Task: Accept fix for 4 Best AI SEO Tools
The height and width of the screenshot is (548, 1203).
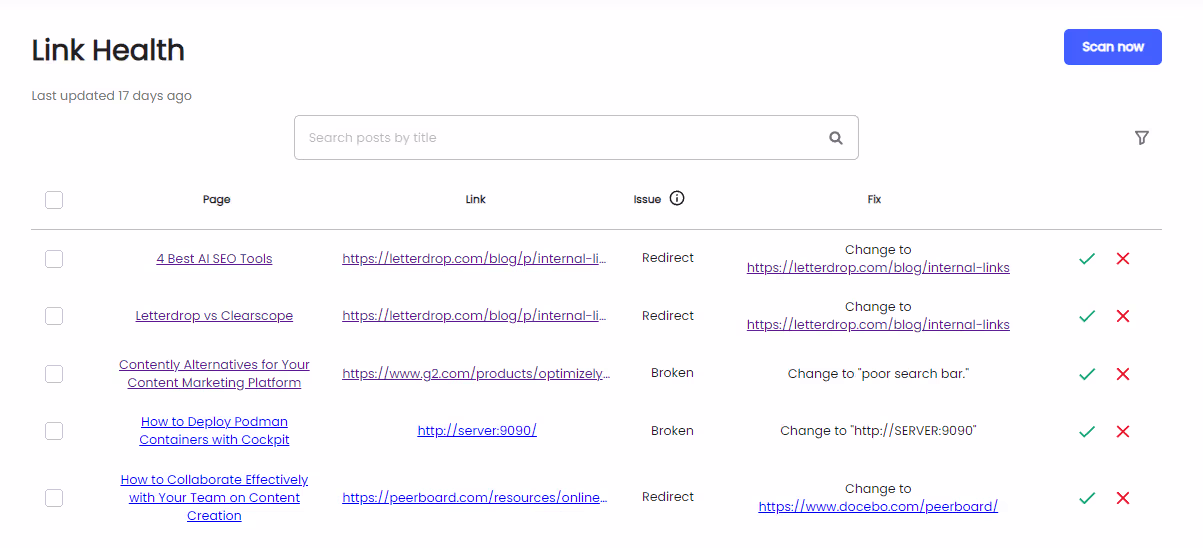Action: (x=1087, y=259)
